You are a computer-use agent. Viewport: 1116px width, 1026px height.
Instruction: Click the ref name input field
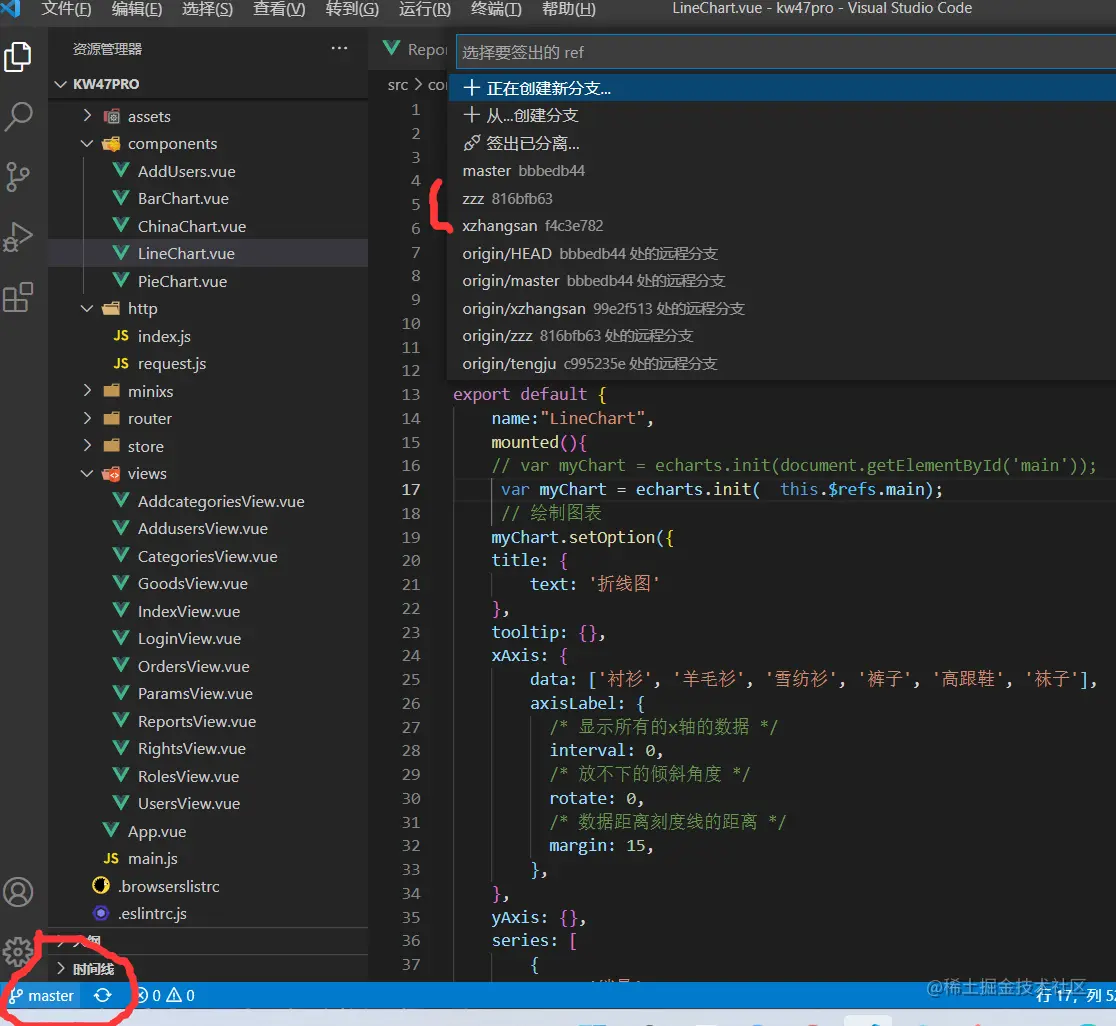tap(780, 52)
